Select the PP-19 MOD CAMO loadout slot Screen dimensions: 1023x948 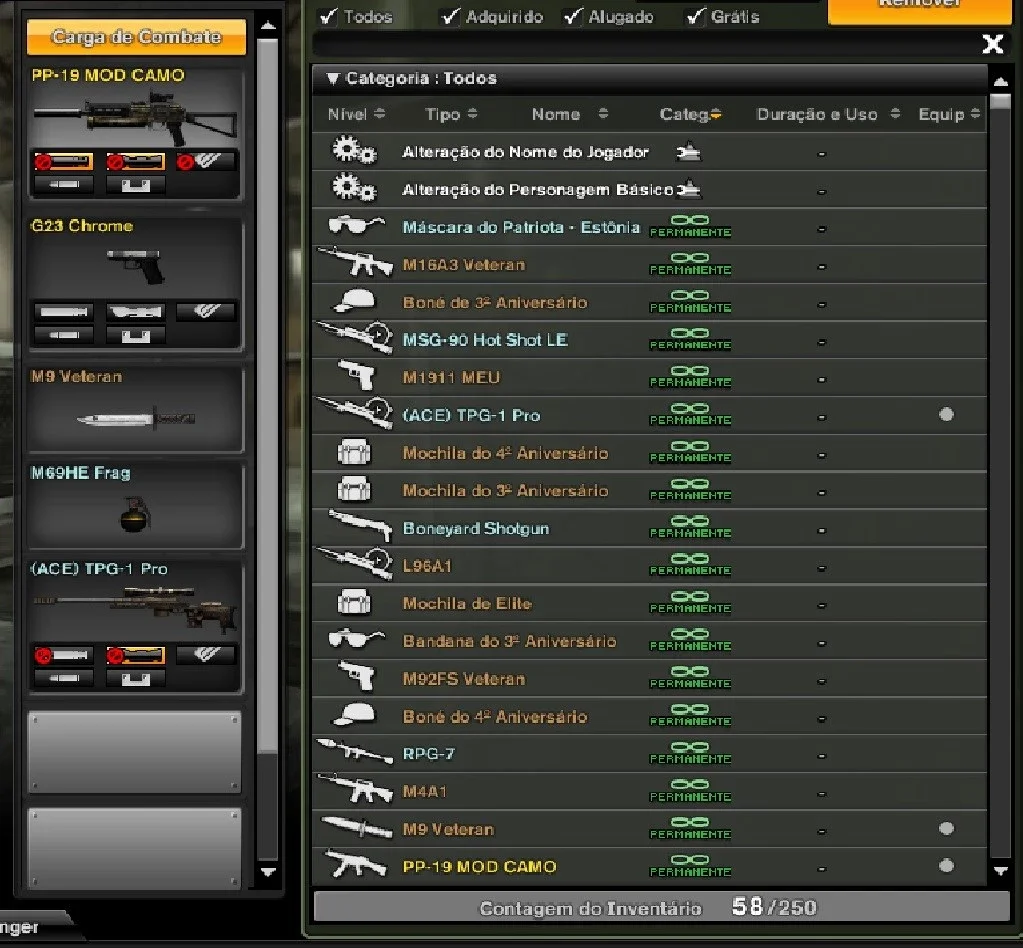pos(135,132)
